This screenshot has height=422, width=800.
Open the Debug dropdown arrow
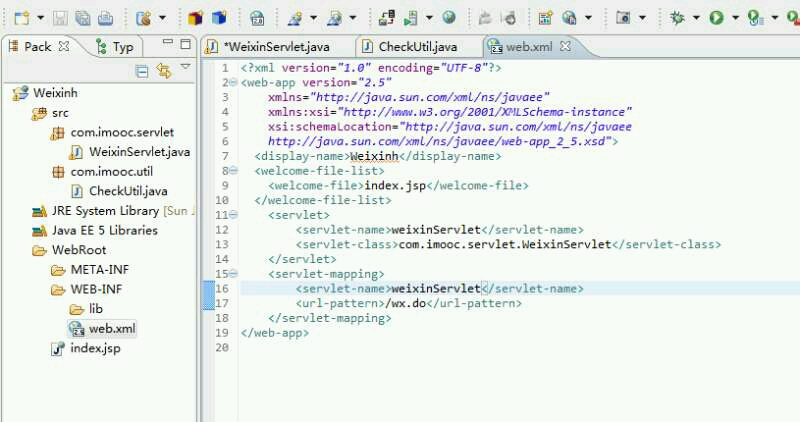click(x=696, y=18)
